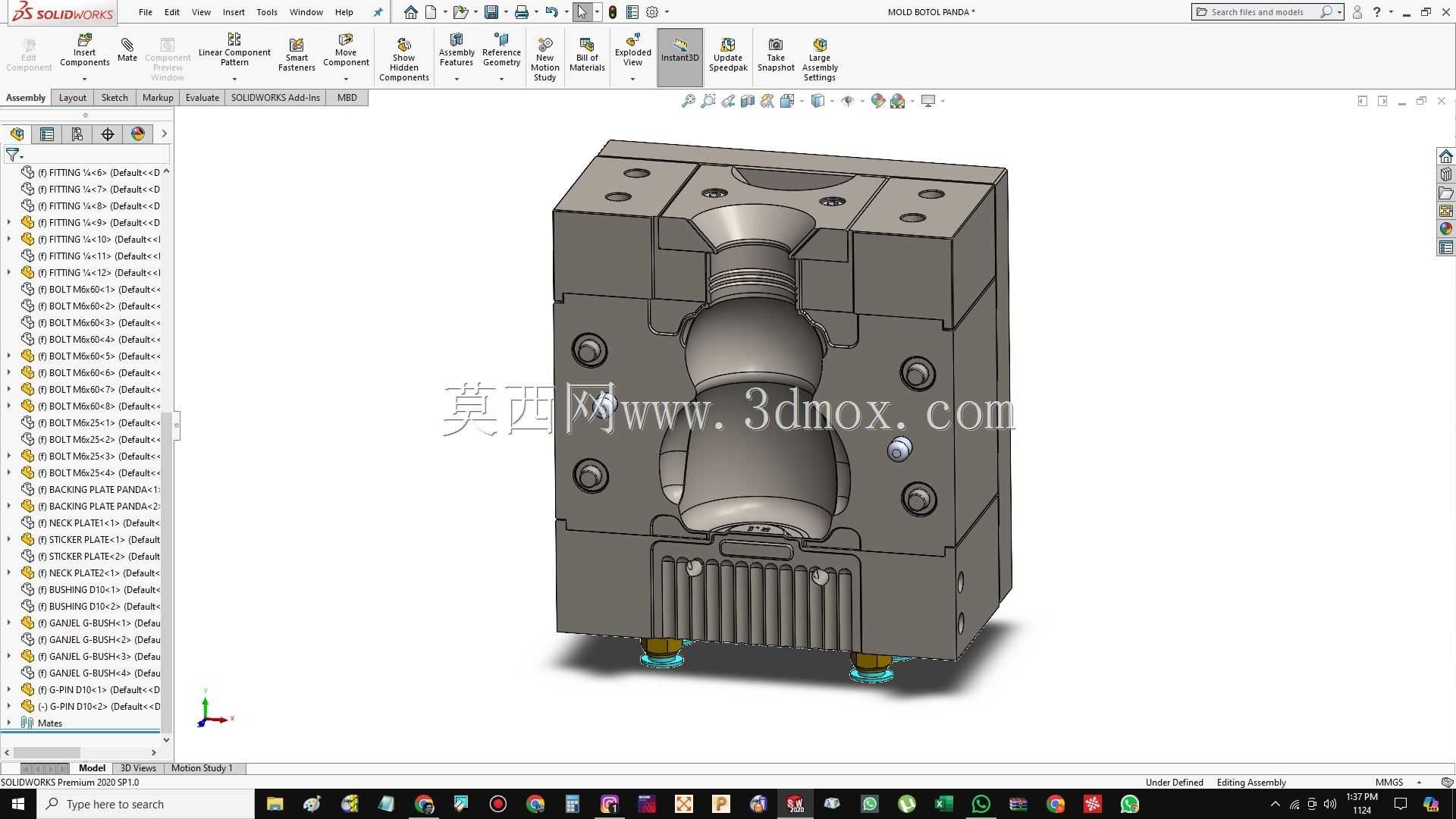Viewport: 1456px width, 819px height.
Task: Create an Exploded View
Action: coord(632,50)
